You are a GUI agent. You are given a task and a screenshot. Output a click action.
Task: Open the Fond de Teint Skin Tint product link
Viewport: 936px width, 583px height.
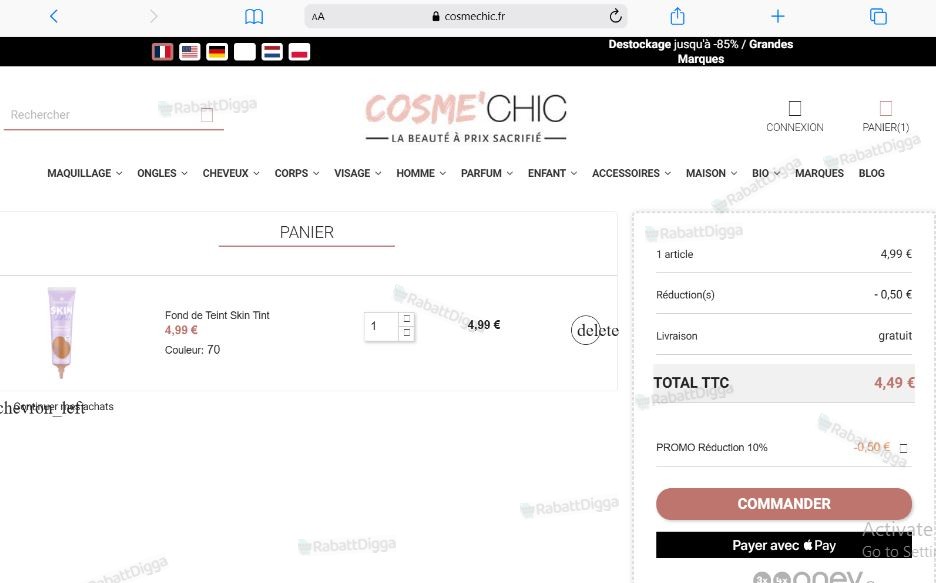click(x=217, y=315)
